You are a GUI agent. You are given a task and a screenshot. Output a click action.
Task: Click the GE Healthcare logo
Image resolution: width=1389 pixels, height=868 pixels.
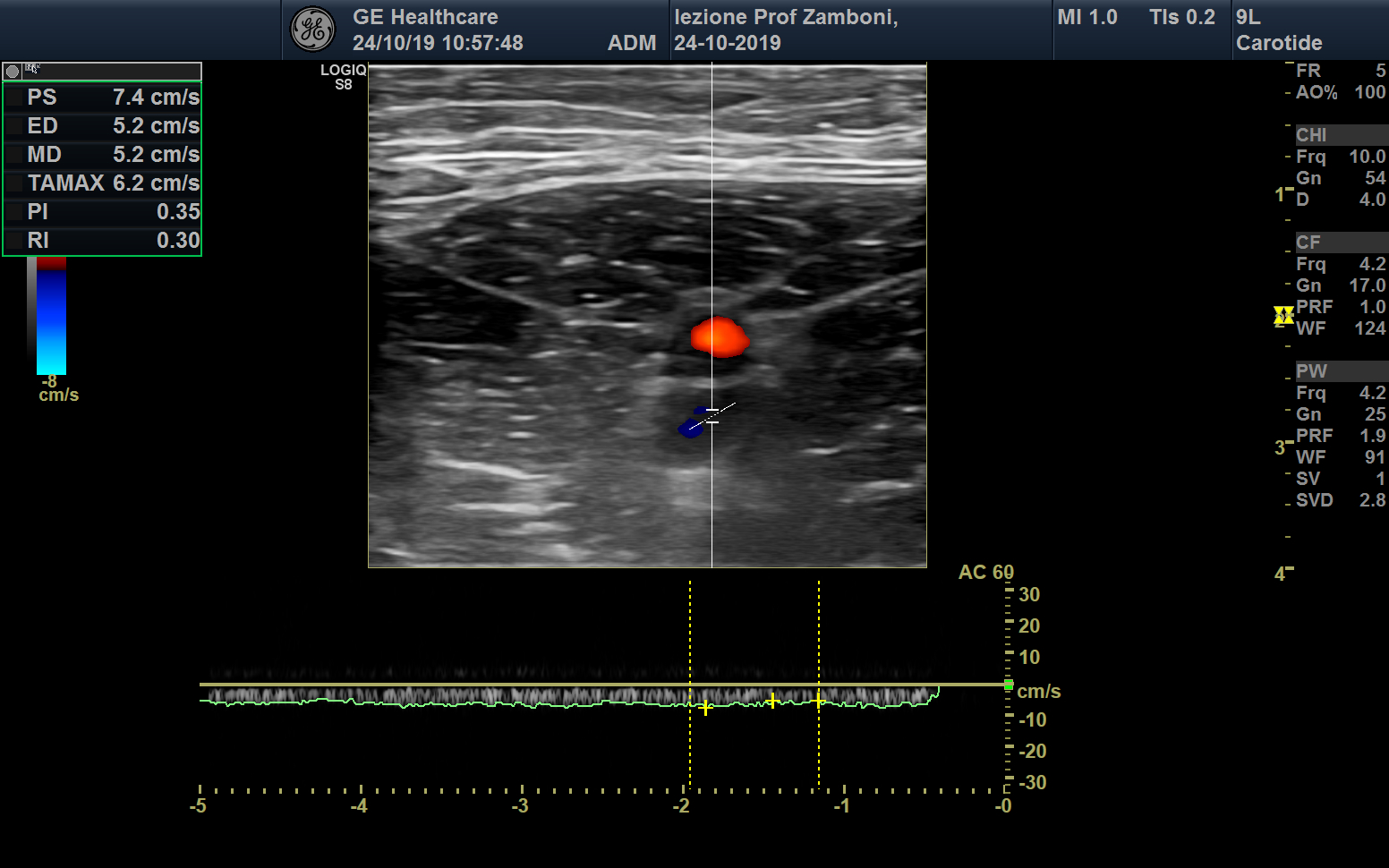point(312,30)
